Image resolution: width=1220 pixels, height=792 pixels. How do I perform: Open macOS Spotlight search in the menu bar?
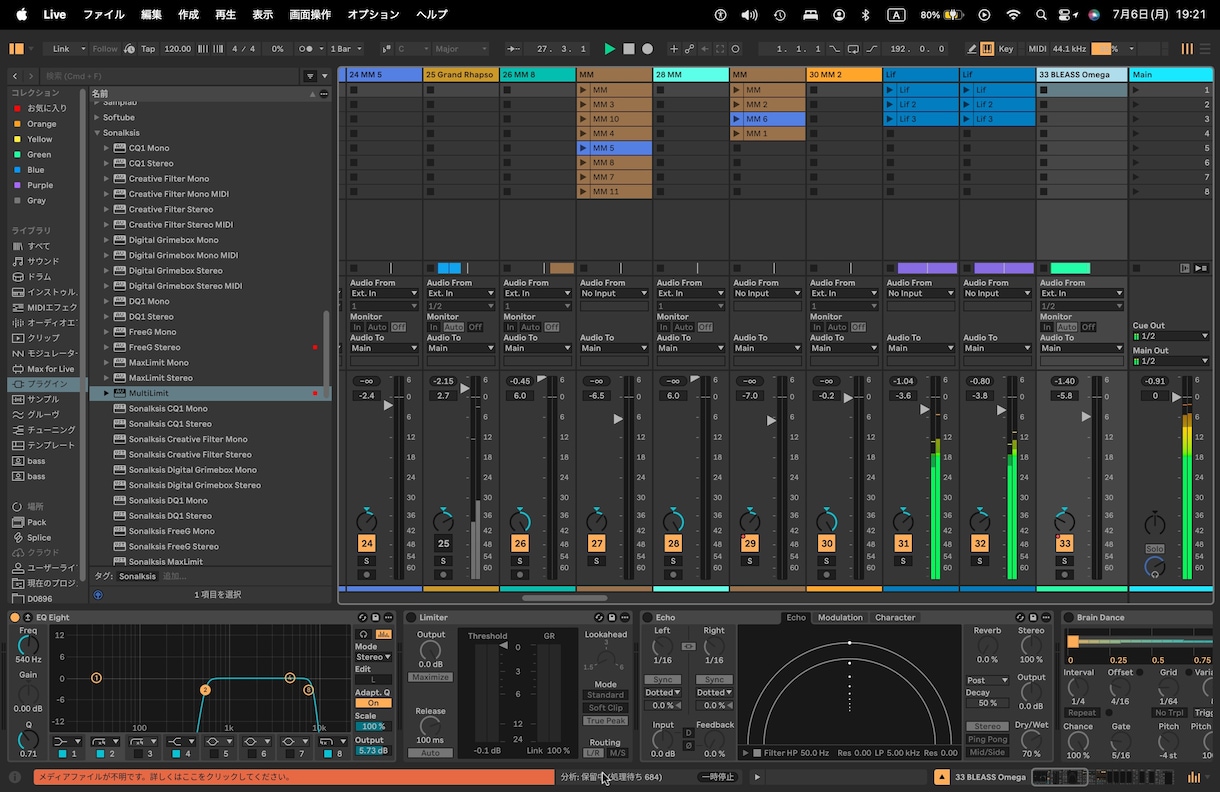click(x=1041, y=15)
